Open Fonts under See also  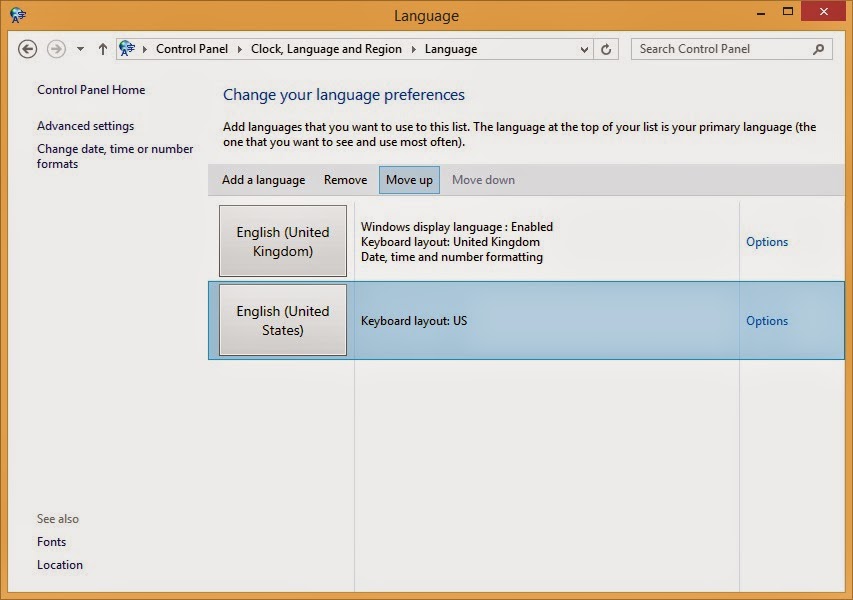[51, 542]
